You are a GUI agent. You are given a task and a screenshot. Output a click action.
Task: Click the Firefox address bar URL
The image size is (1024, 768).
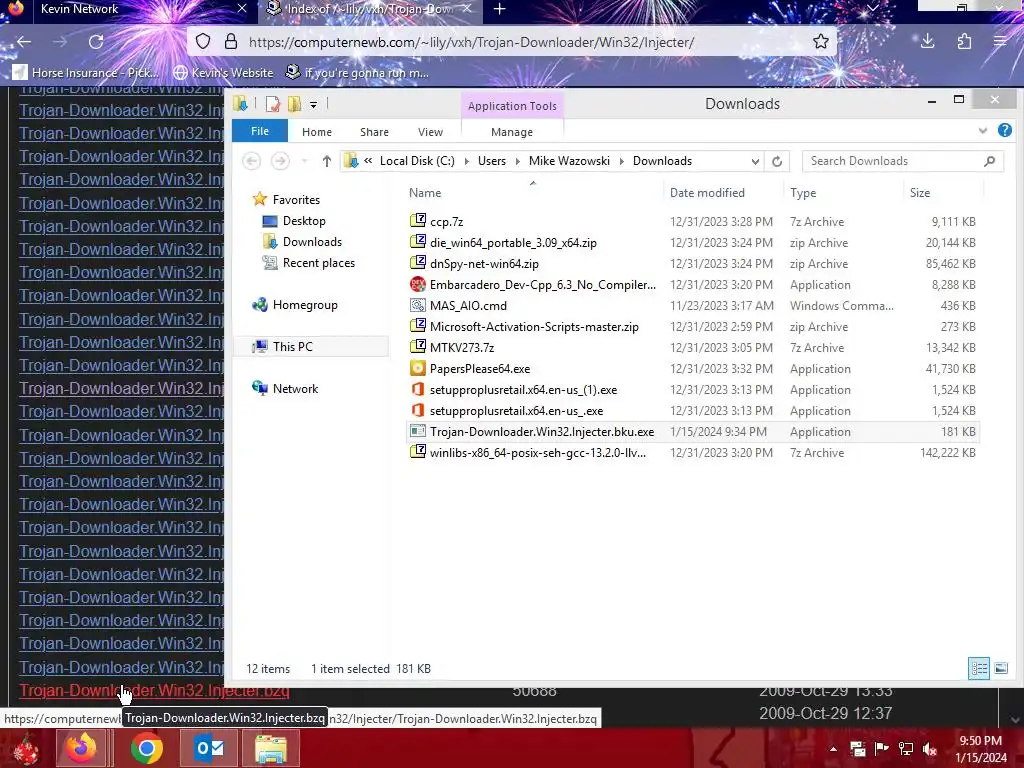click(x=471, y=42)
